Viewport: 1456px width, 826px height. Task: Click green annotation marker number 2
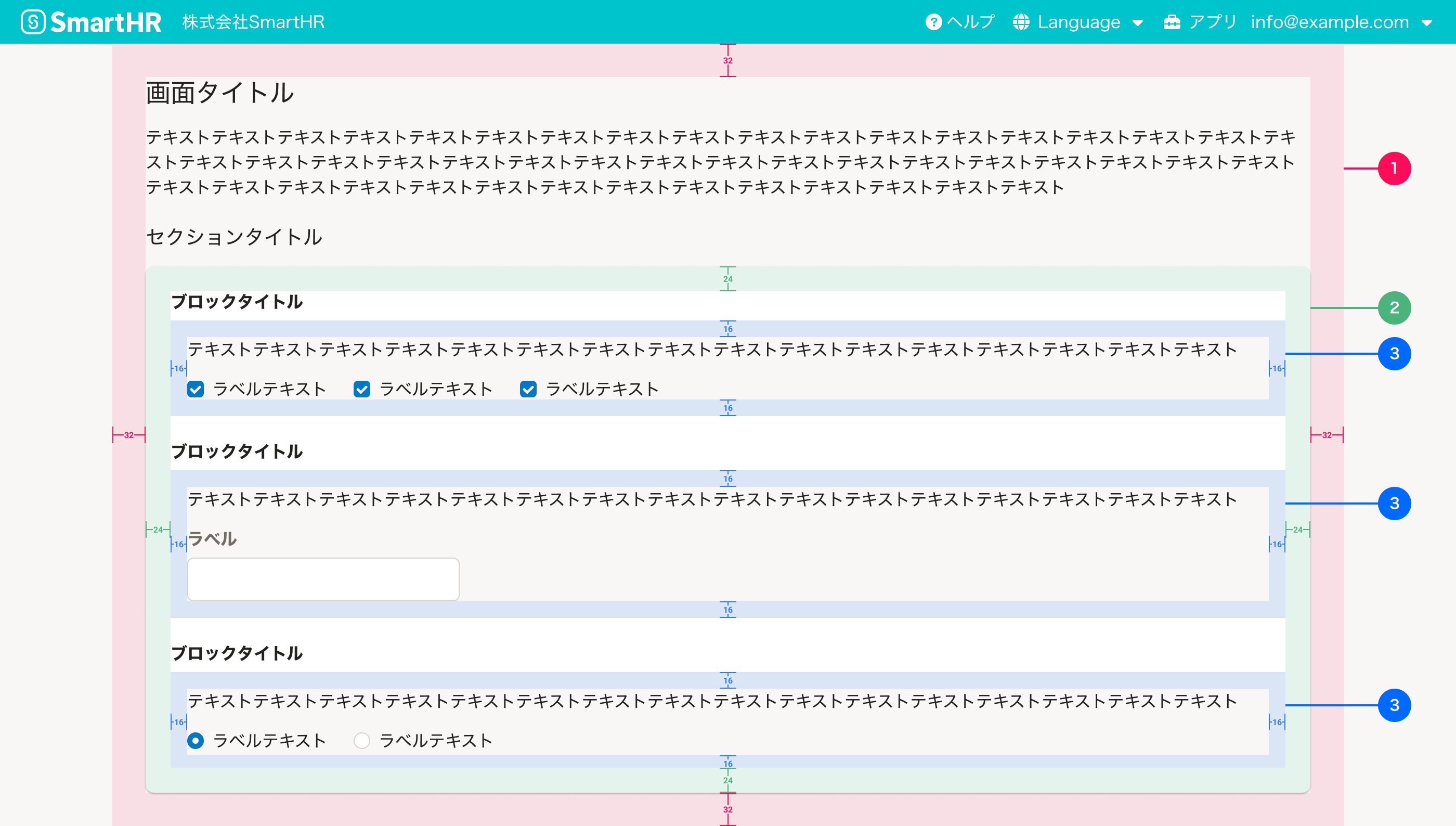coord(1394,308)
